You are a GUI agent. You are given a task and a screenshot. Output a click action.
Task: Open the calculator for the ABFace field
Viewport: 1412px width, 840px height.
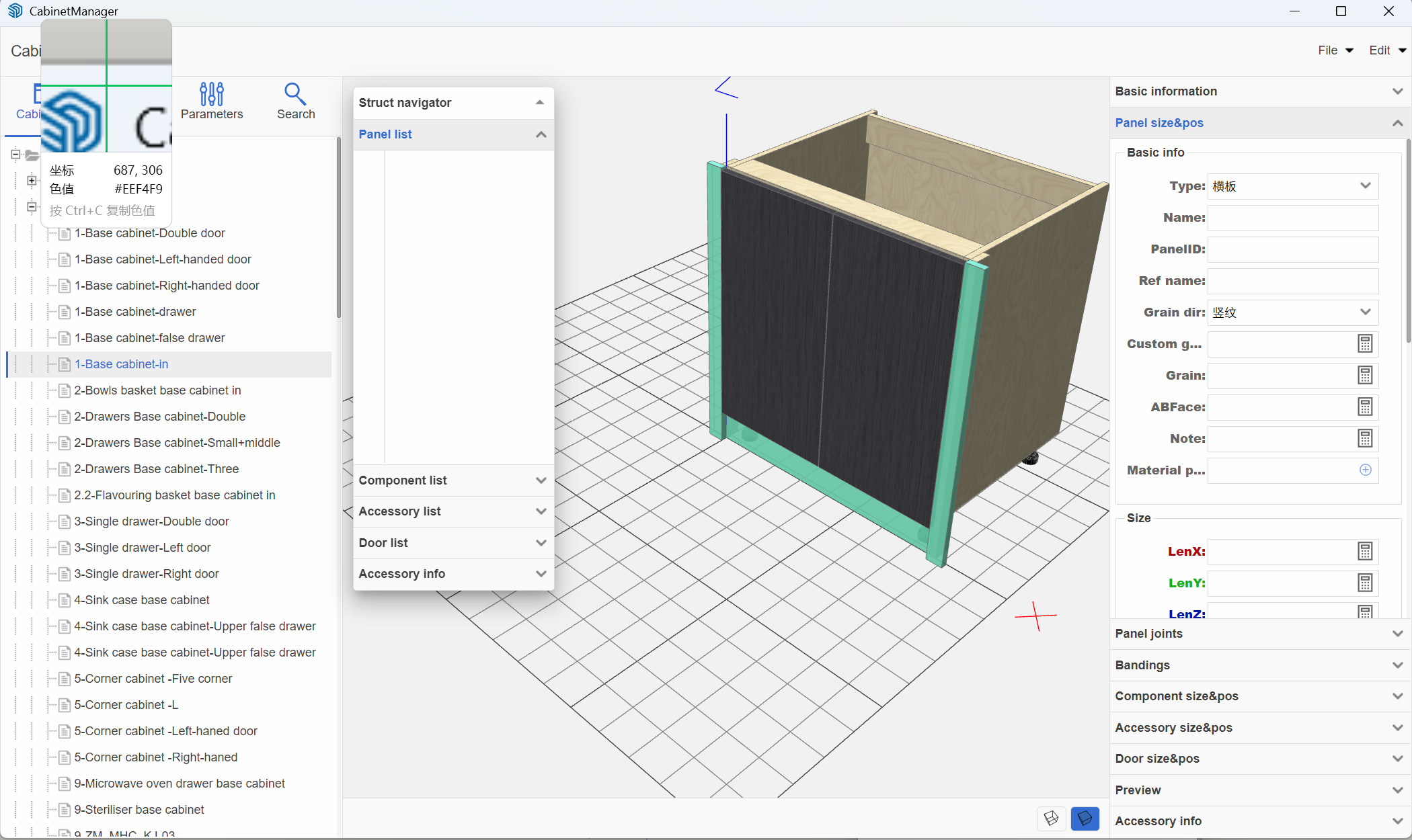(x=1365, y=407)
